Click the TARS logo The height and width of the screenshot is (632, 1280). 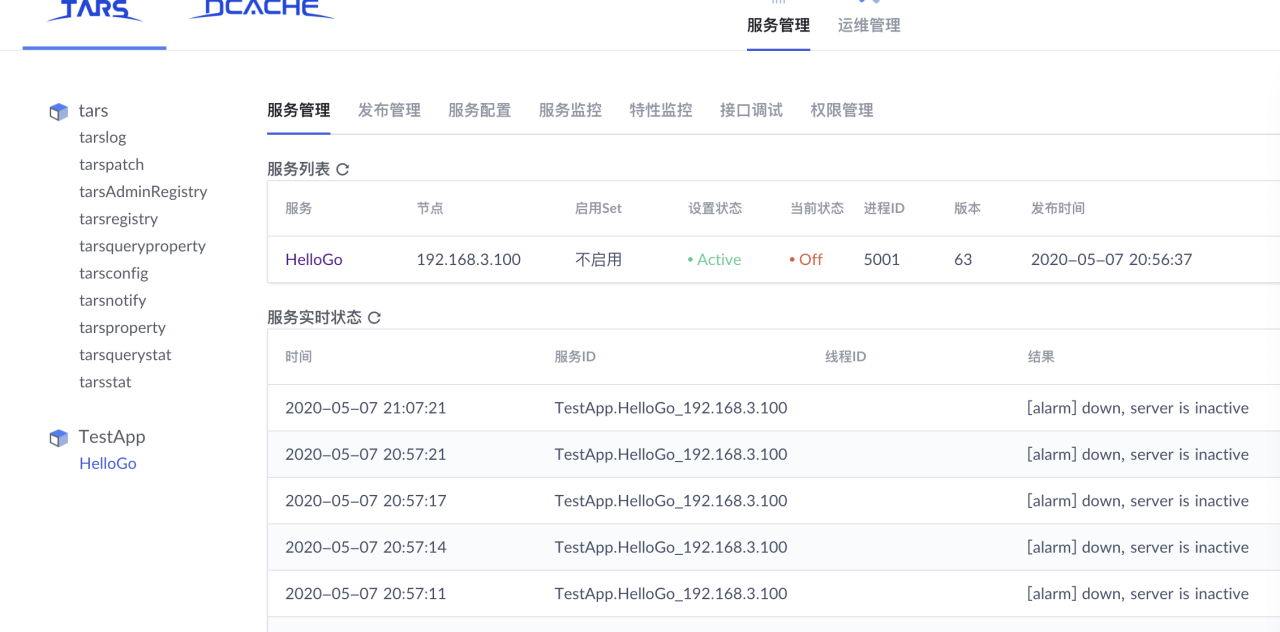[94, 12]
